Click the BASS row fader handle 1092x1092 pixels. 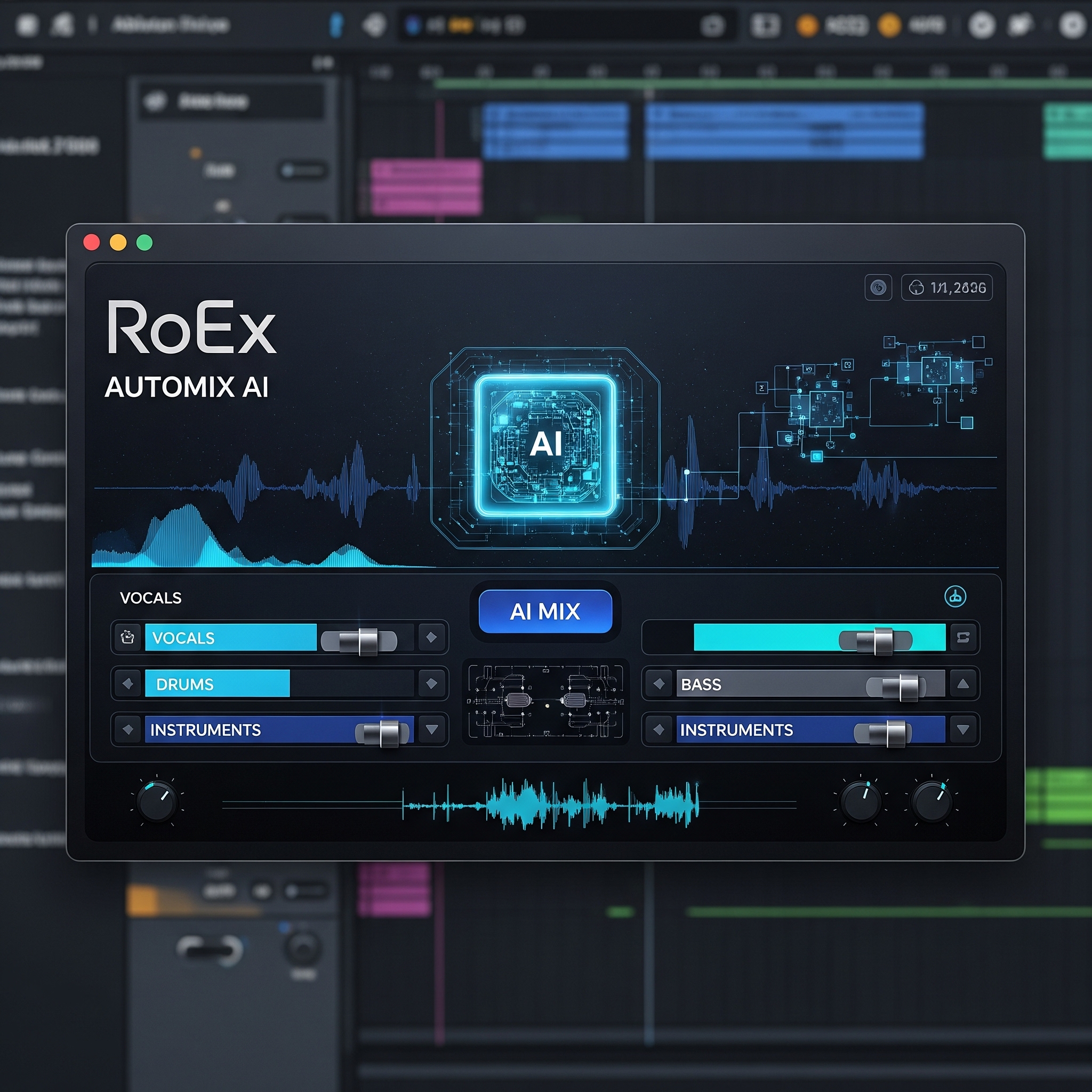(908, 687)
